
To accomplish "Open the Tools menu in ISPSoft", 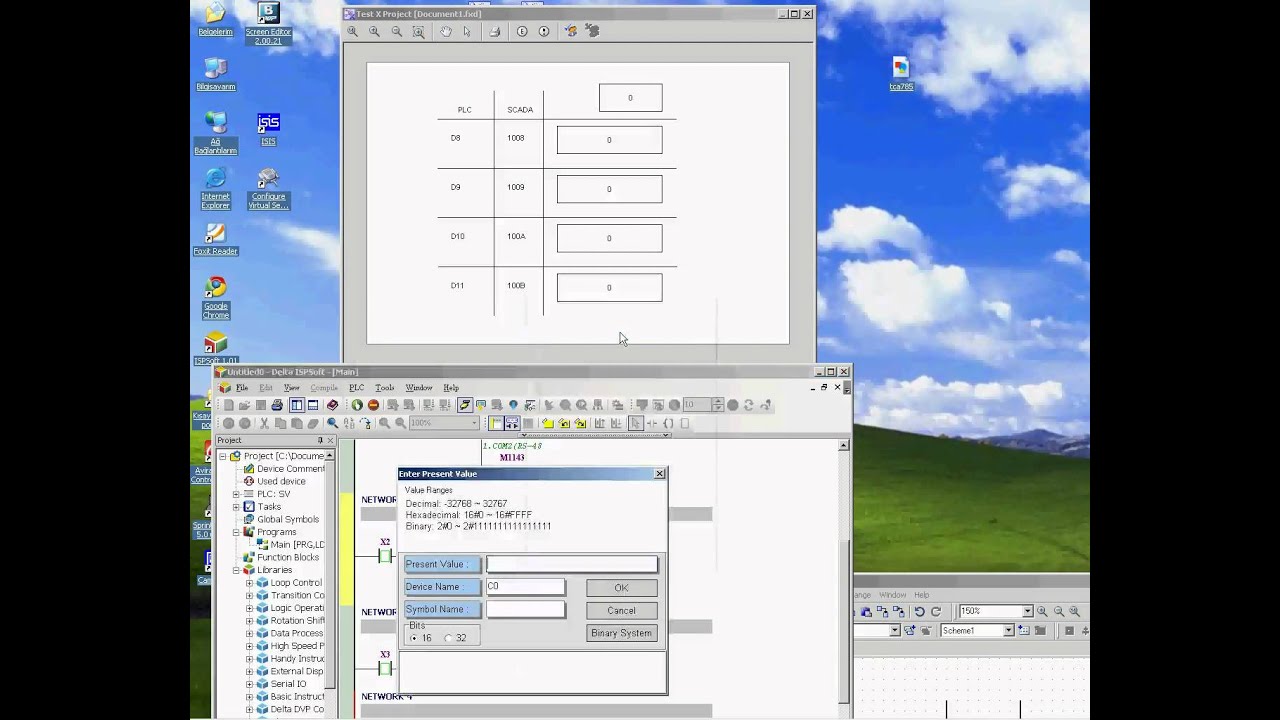I will coord(384,388).
